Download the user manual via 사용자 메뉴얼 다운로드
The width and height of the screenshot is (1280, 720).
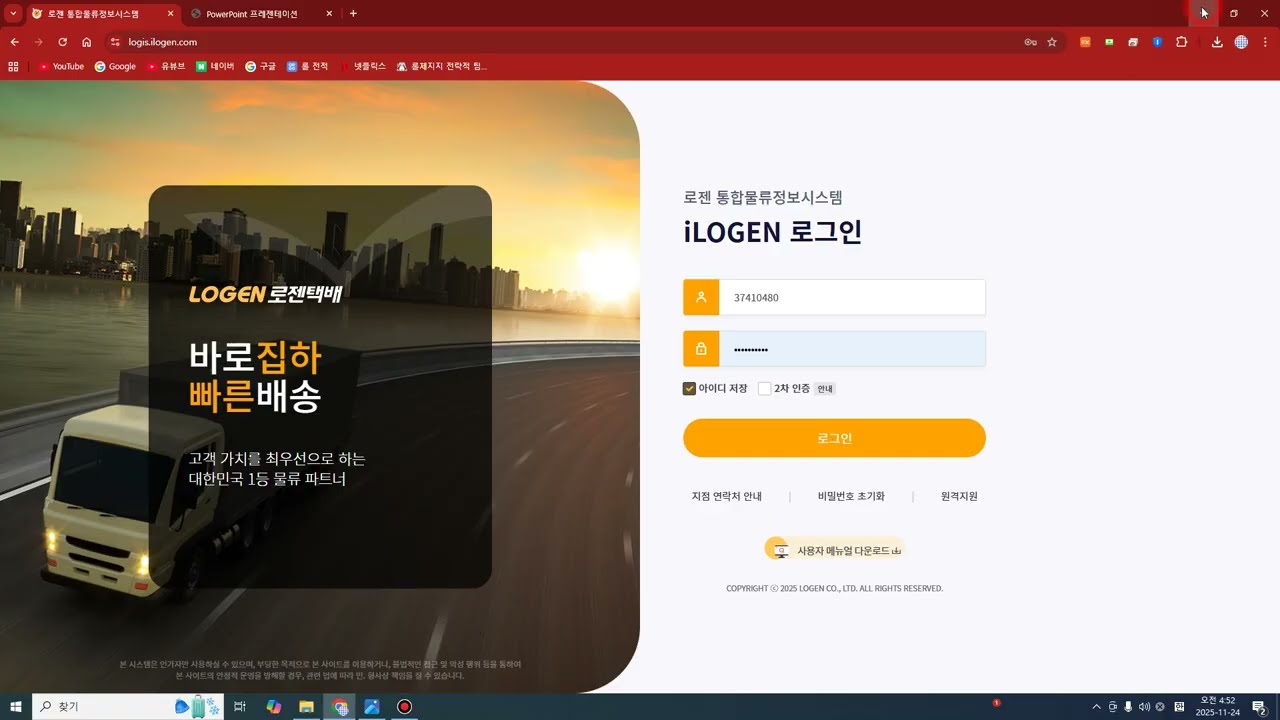[x=835, y=550]
